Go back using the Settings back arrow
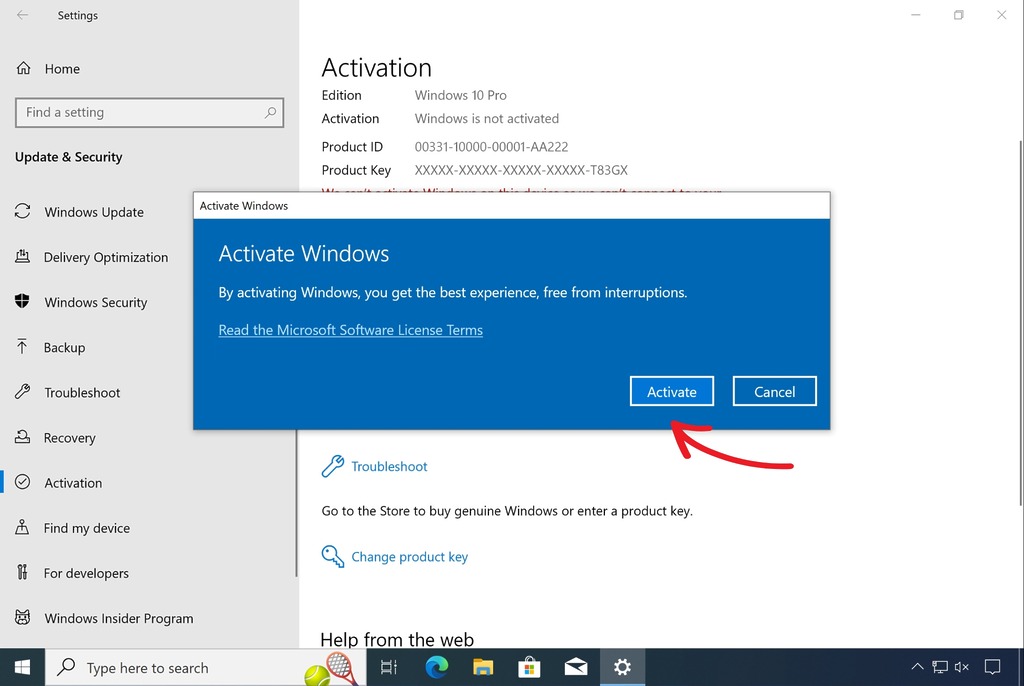Screen dimensions: 1024x686 (x=22, y=15)
